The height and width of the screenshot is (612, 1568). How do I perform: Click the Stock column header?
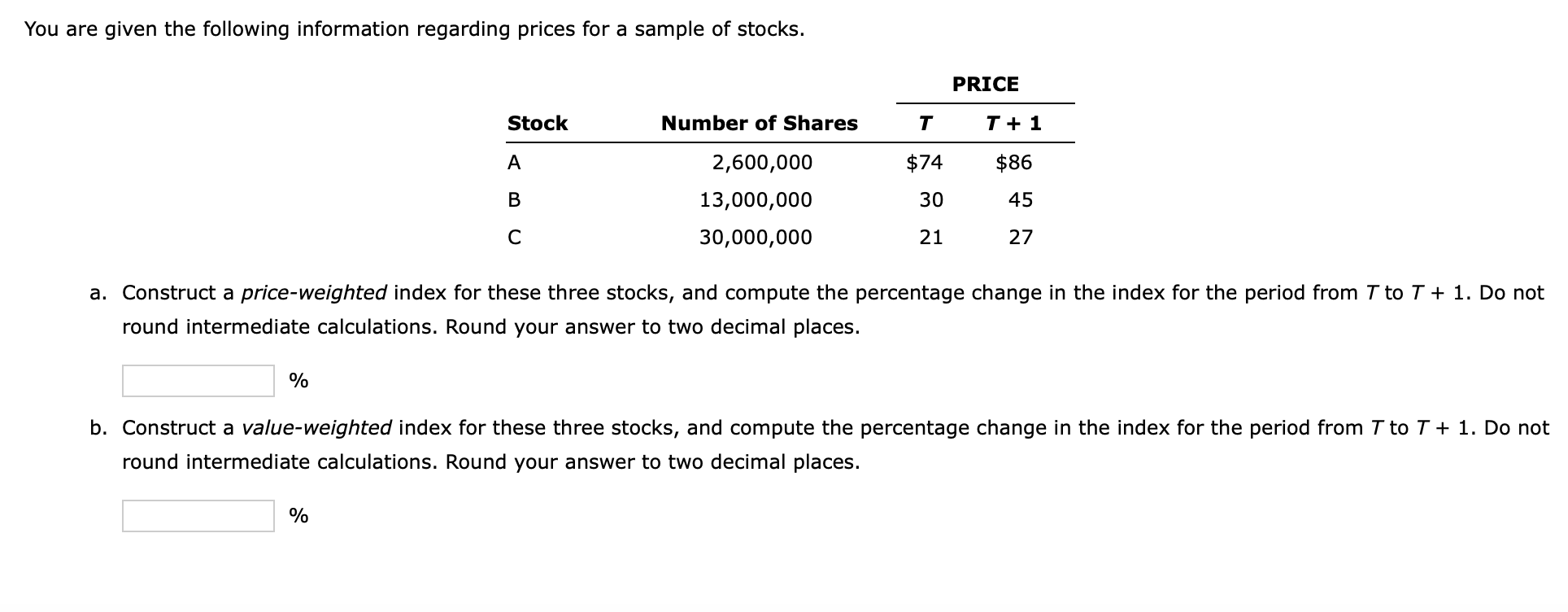click(537, 123)
